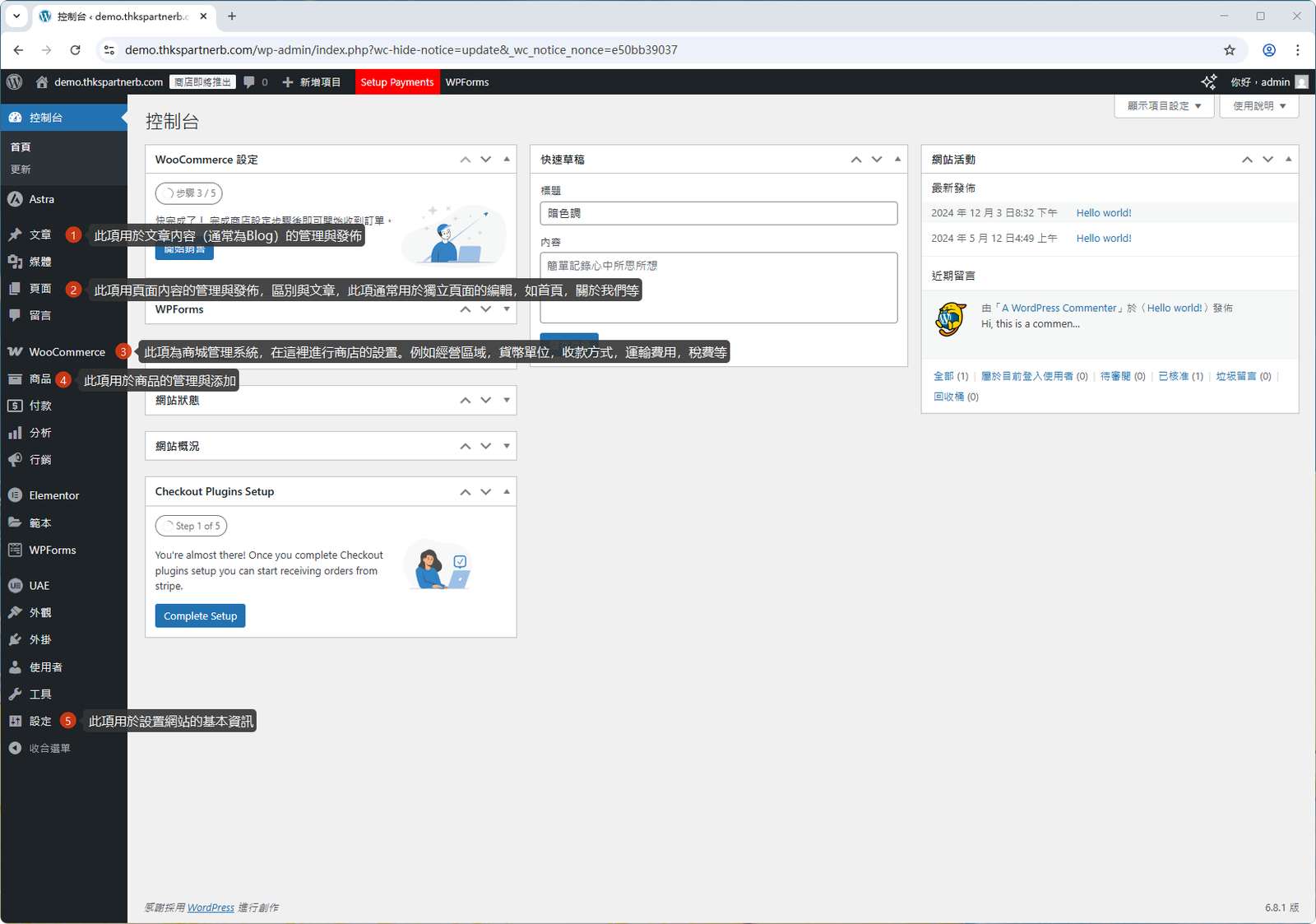
Task: Filter comments by 垃圾留言 (0)
Action: pos(1244,376)
